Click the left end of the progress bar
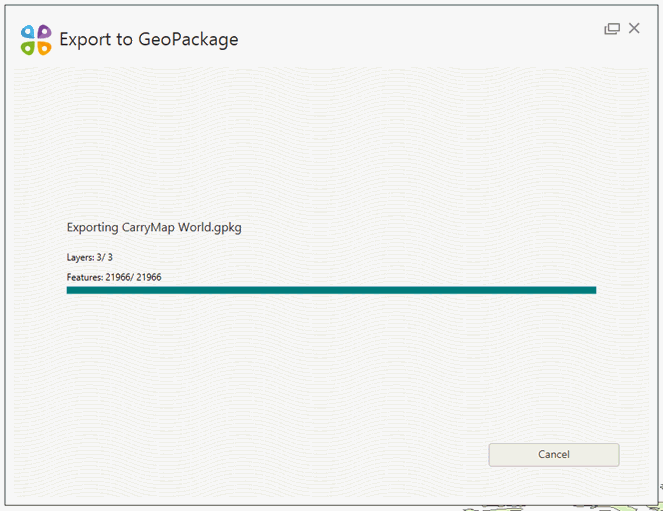Image resolution: width=663 pixels, height=511 pixels. (x=70, y=290)
